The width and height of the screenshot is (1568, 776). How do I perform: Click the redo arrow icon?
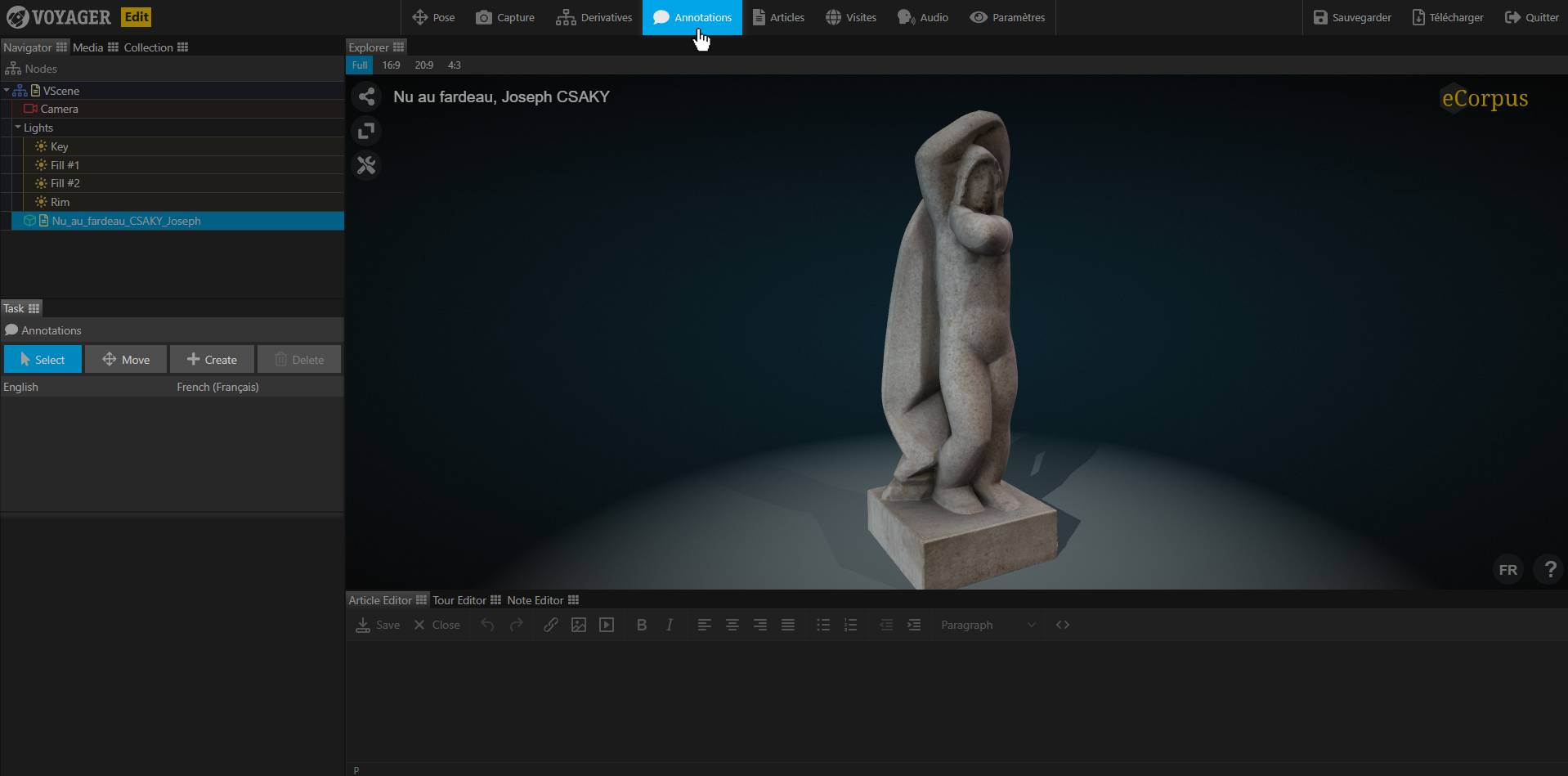[516, 625]
